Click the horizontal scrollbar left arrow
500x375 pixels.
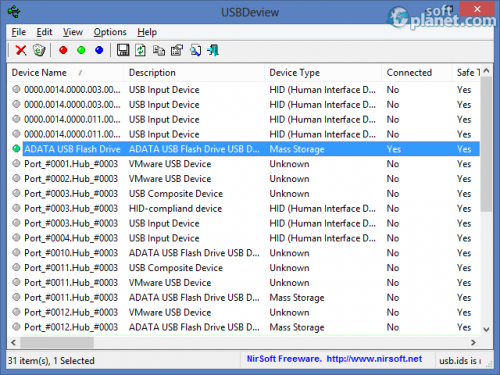tap(13, 342)
